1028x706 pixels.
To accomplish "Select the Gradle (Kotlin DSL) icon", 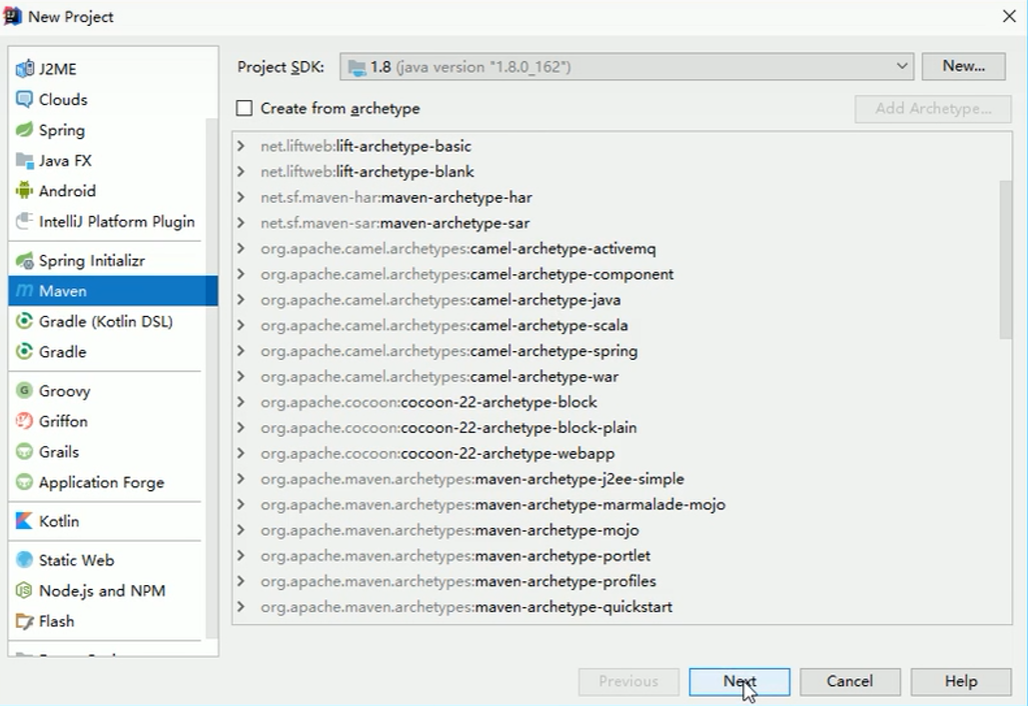I will pyautogui.click(x=24, y=321).
